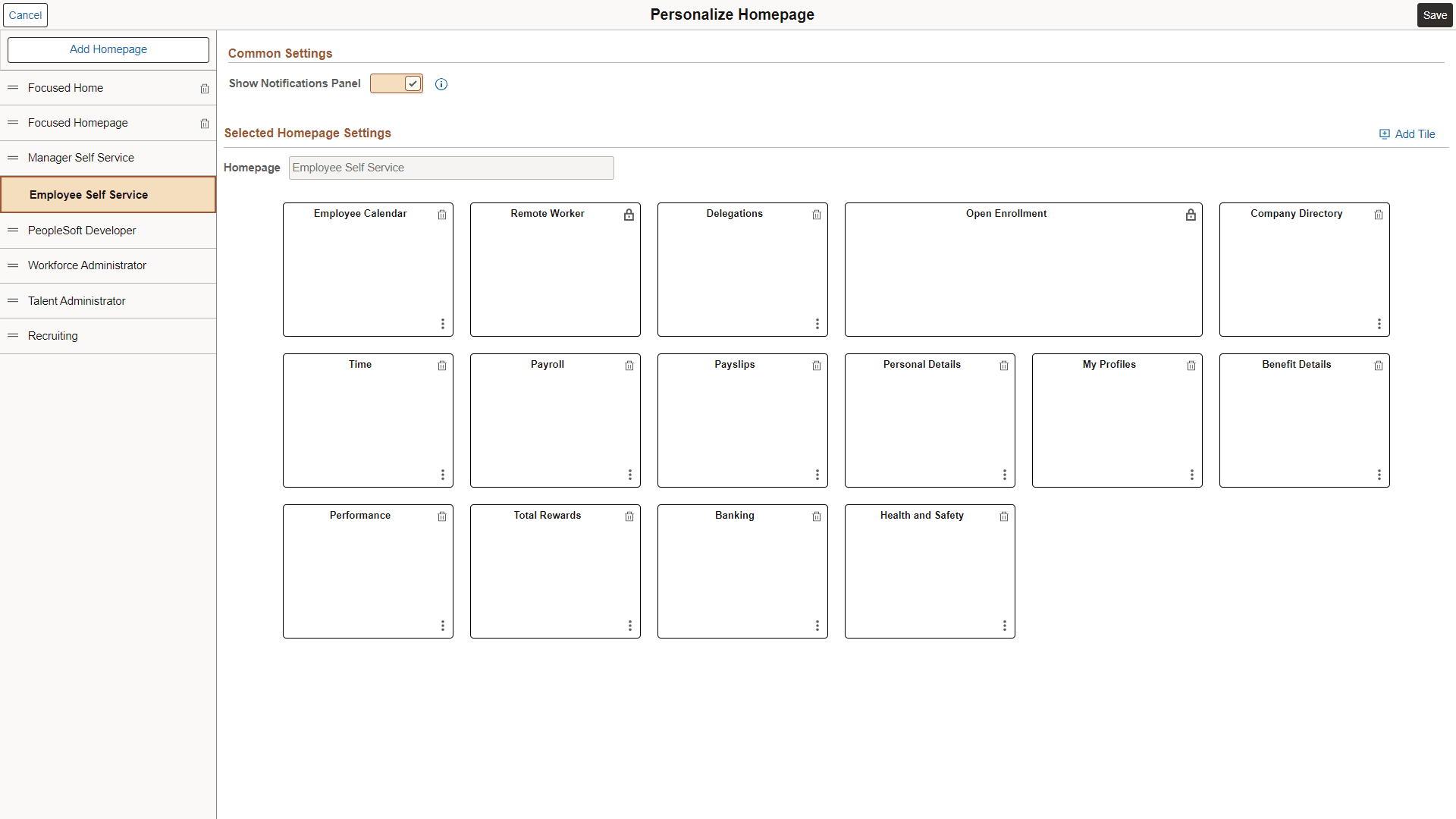Delete the Benefit Details tile
Image resolution: width=1456 pixels, height=819 pixels.
tap(1379, 366)
